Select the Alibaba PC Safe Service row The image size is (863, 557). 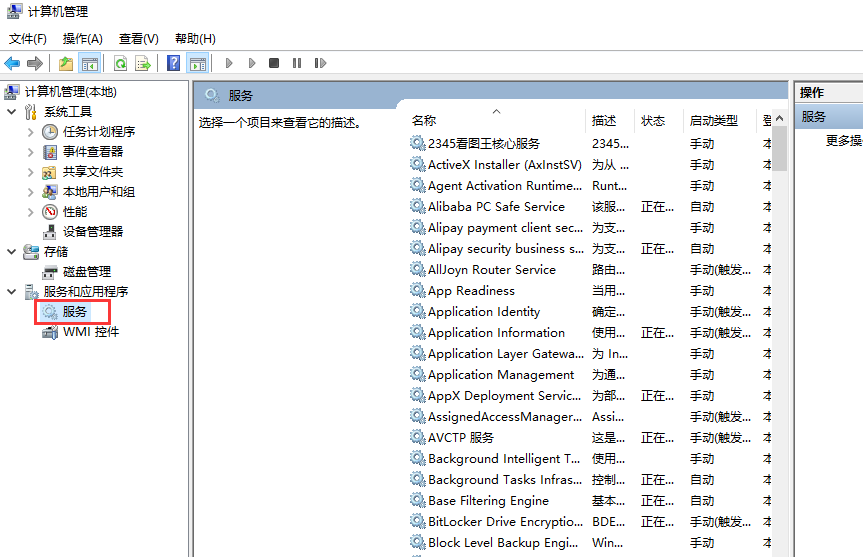[x=496, y=207]
